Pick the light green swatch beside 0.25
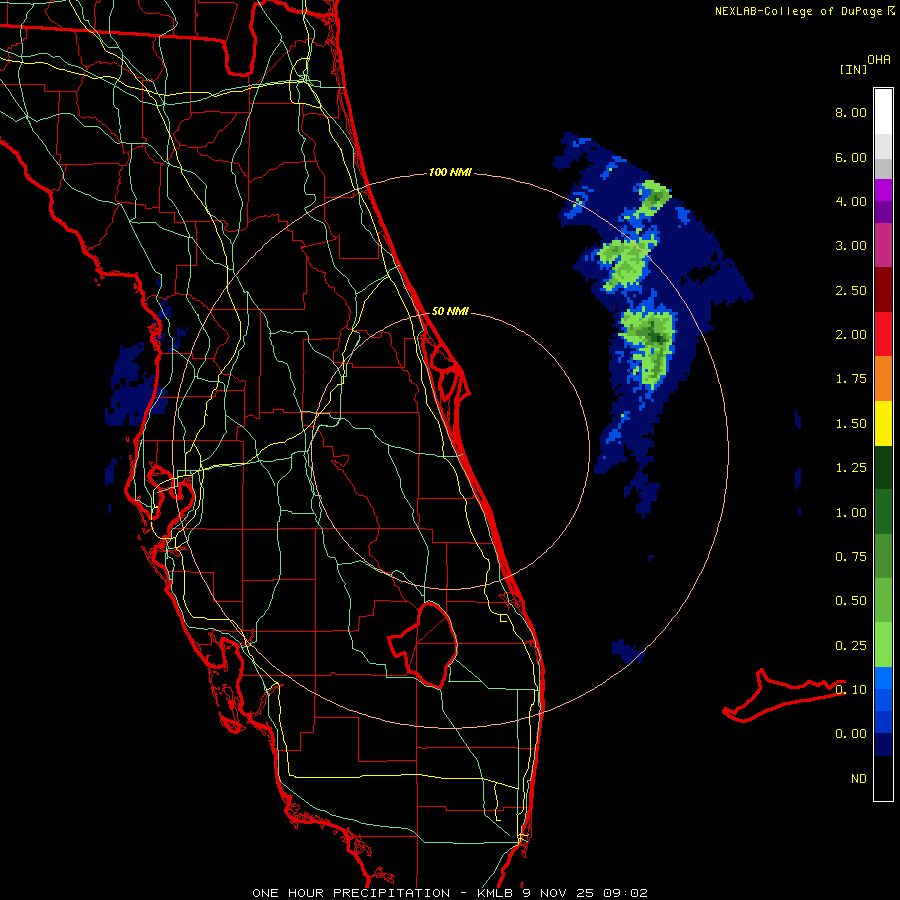 tap(883, 645)
